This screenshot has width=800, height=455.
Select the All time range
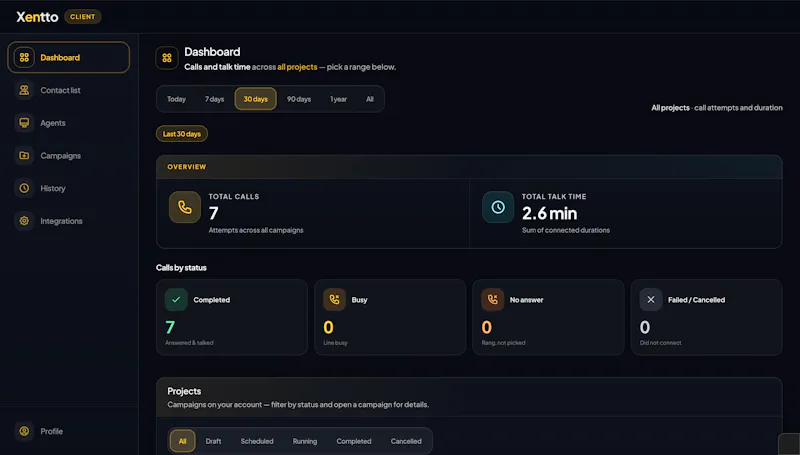(x=370, y=99)
